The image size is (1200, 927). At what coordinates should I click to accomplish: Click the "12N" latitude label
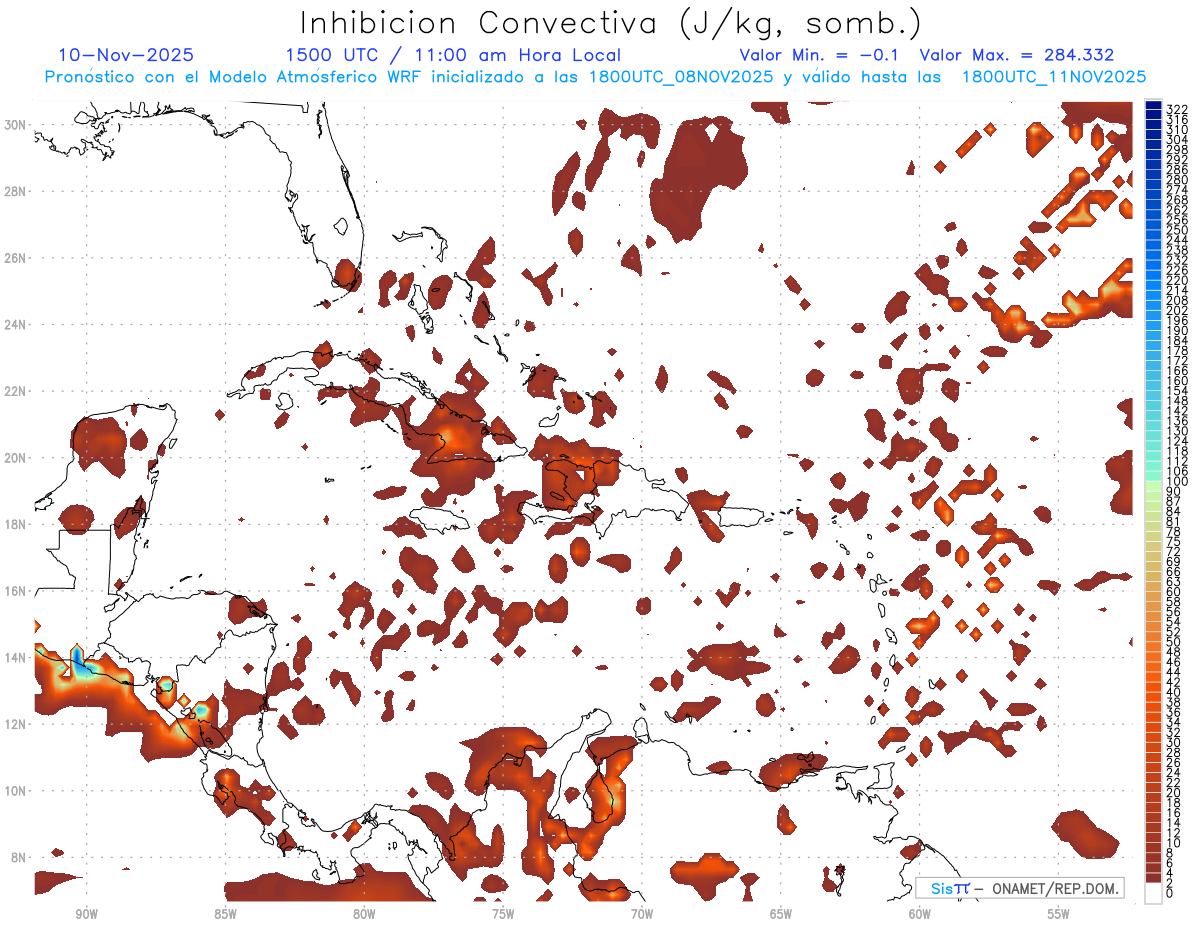[x=16, y=724]
